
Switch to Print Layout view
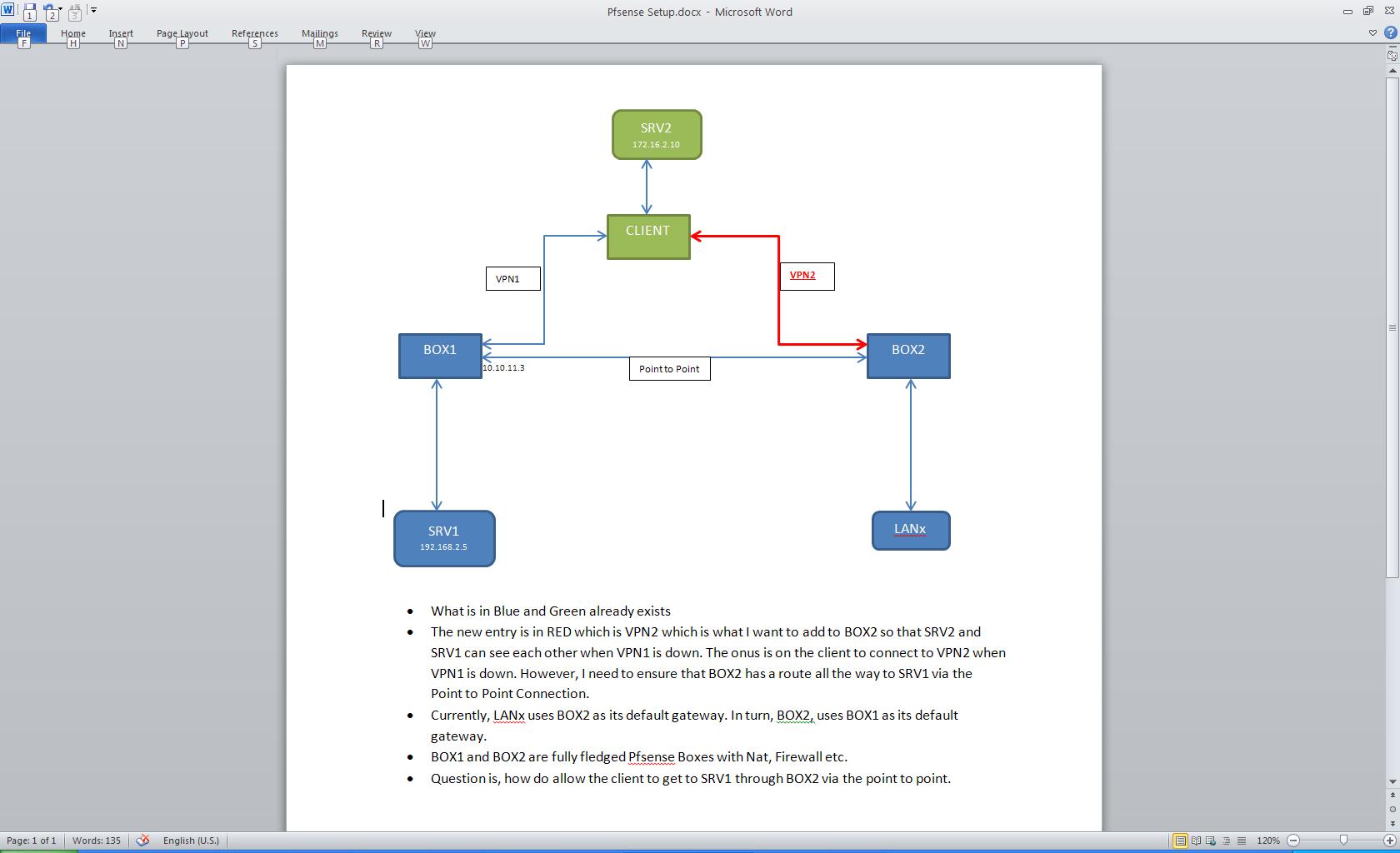(x=1180, y=841)
